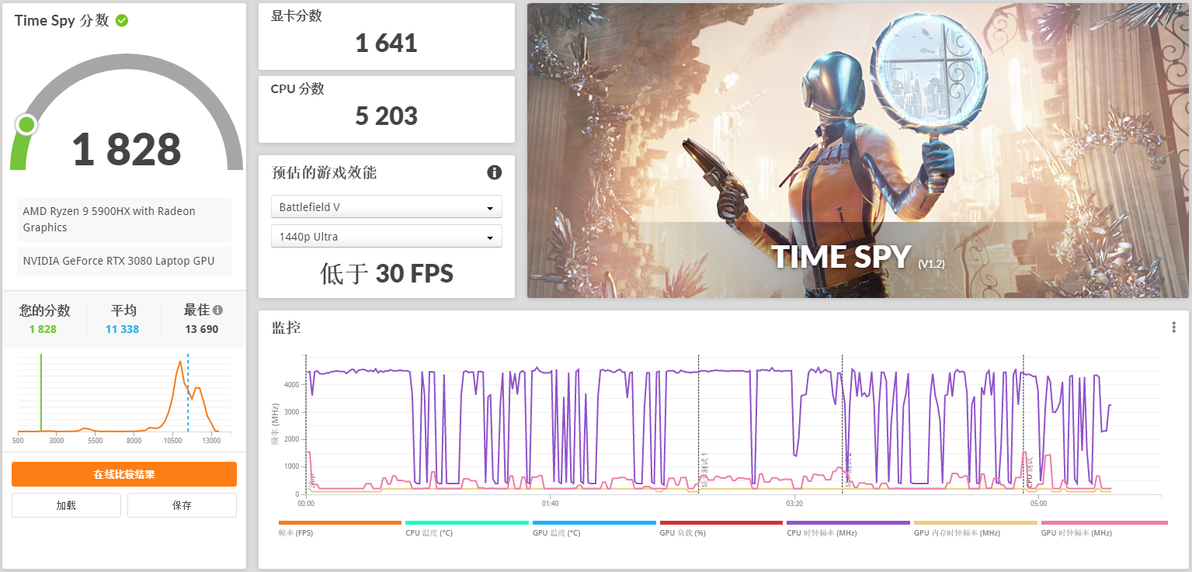Click the 保存 button

point(182,505)
